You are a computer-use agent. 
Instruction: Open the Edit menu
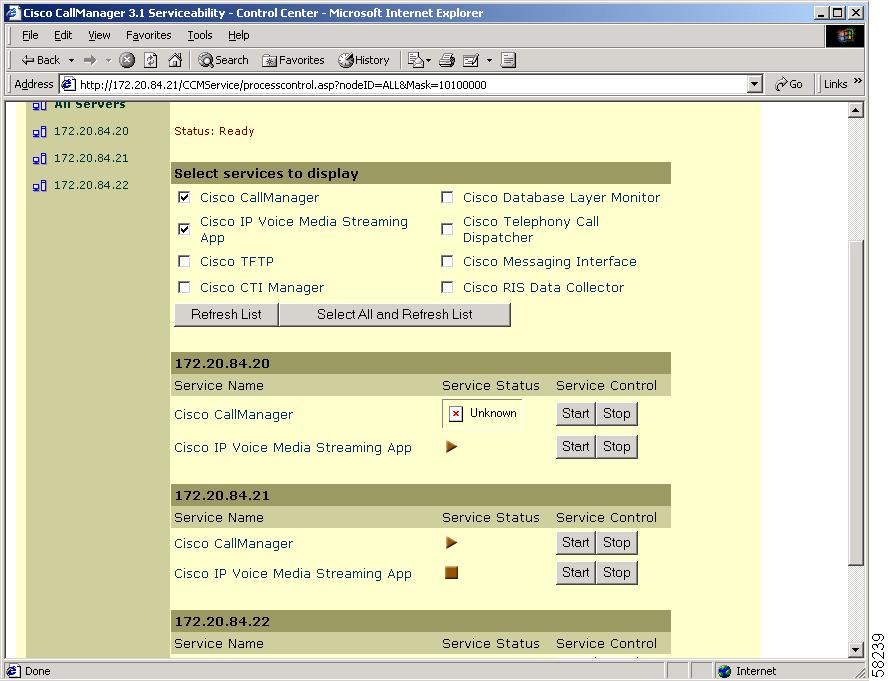63,35
